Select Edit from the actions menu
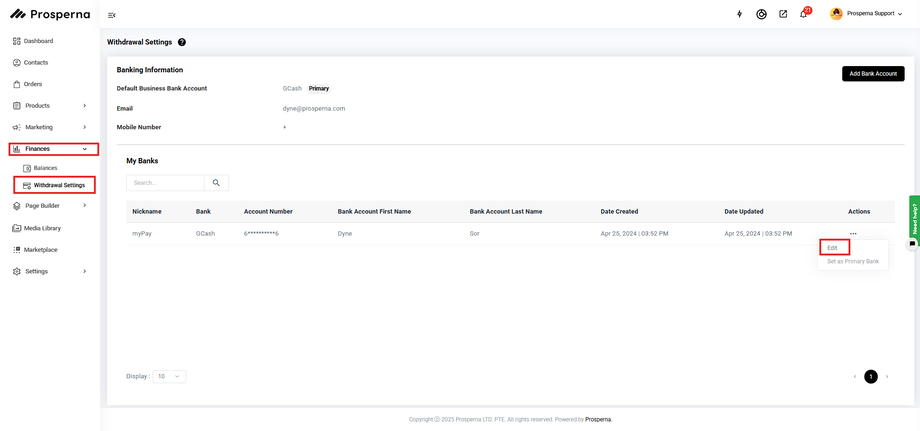 834,248
